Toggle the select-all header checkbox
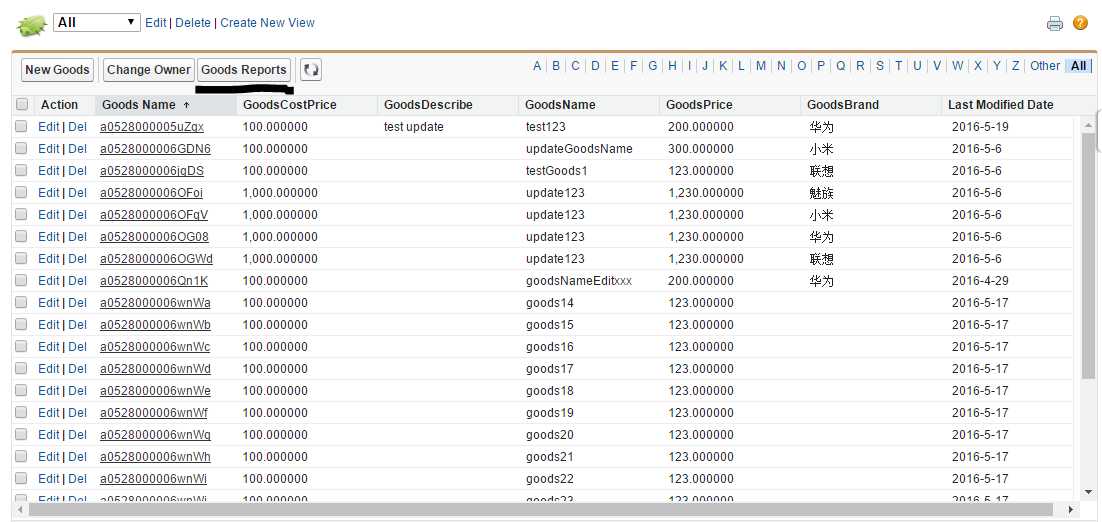 point(22,105)
